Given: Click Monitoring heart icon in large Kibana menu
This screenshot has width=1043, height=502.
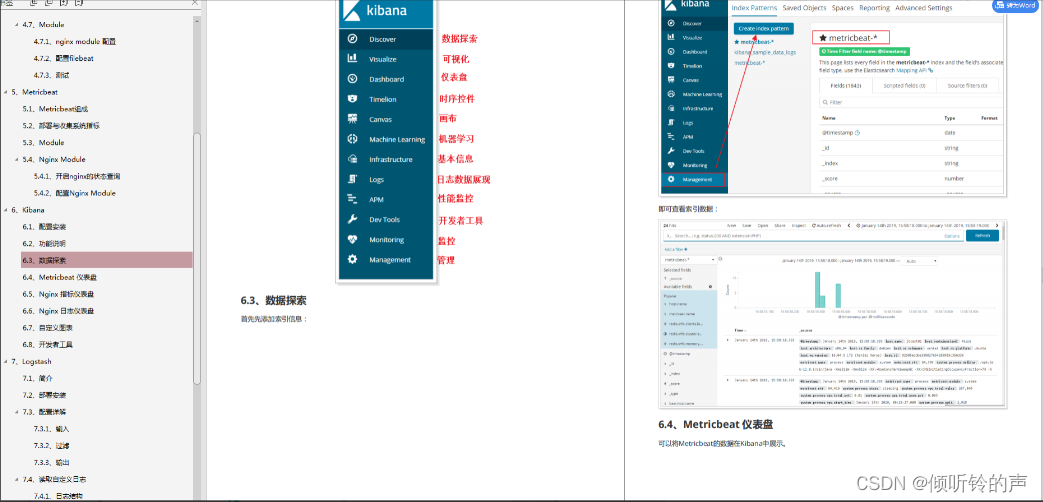Looking at the screenshot, I should (353, 239).
